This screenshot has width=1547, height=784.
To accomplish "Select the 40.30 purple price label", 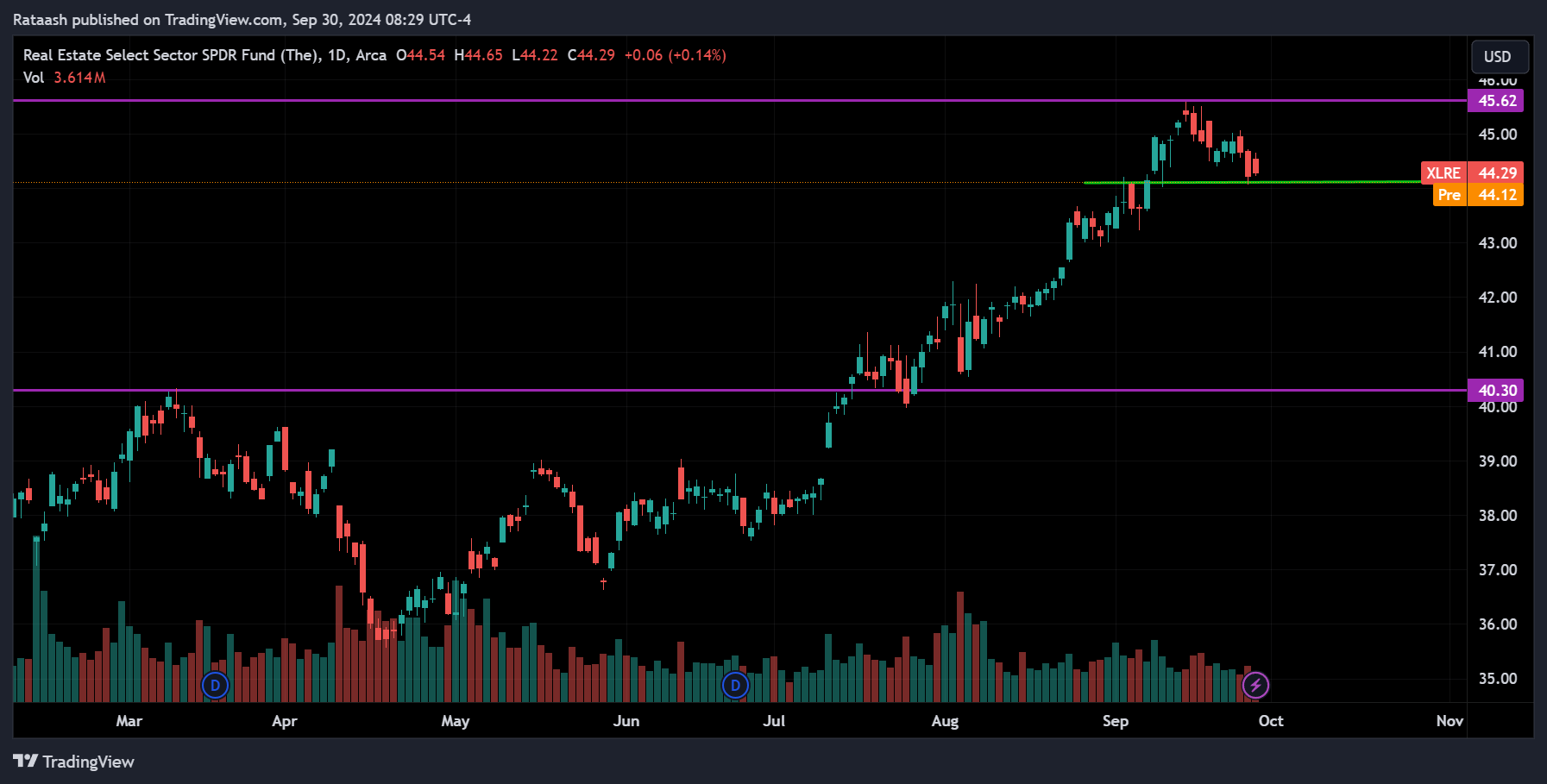I will coord(1496,391).
